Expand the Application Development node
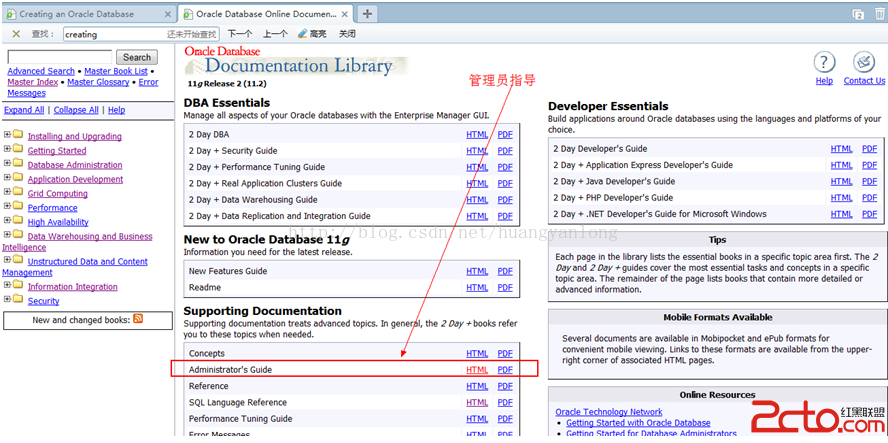This screenshot has width=888, height=443. point(7,177)
